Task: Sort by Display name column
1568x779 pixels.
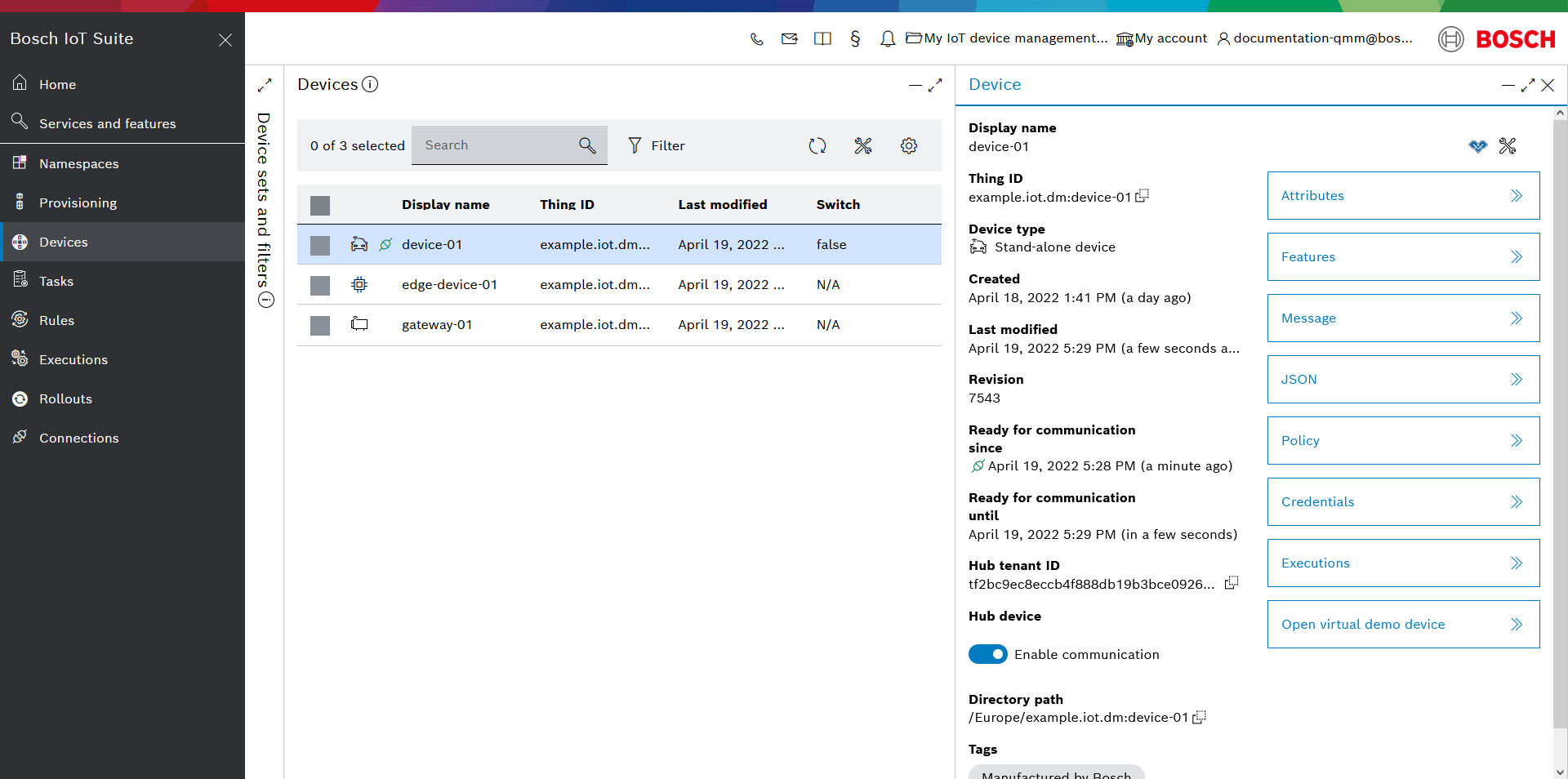Action: click(x=445, y=205)
